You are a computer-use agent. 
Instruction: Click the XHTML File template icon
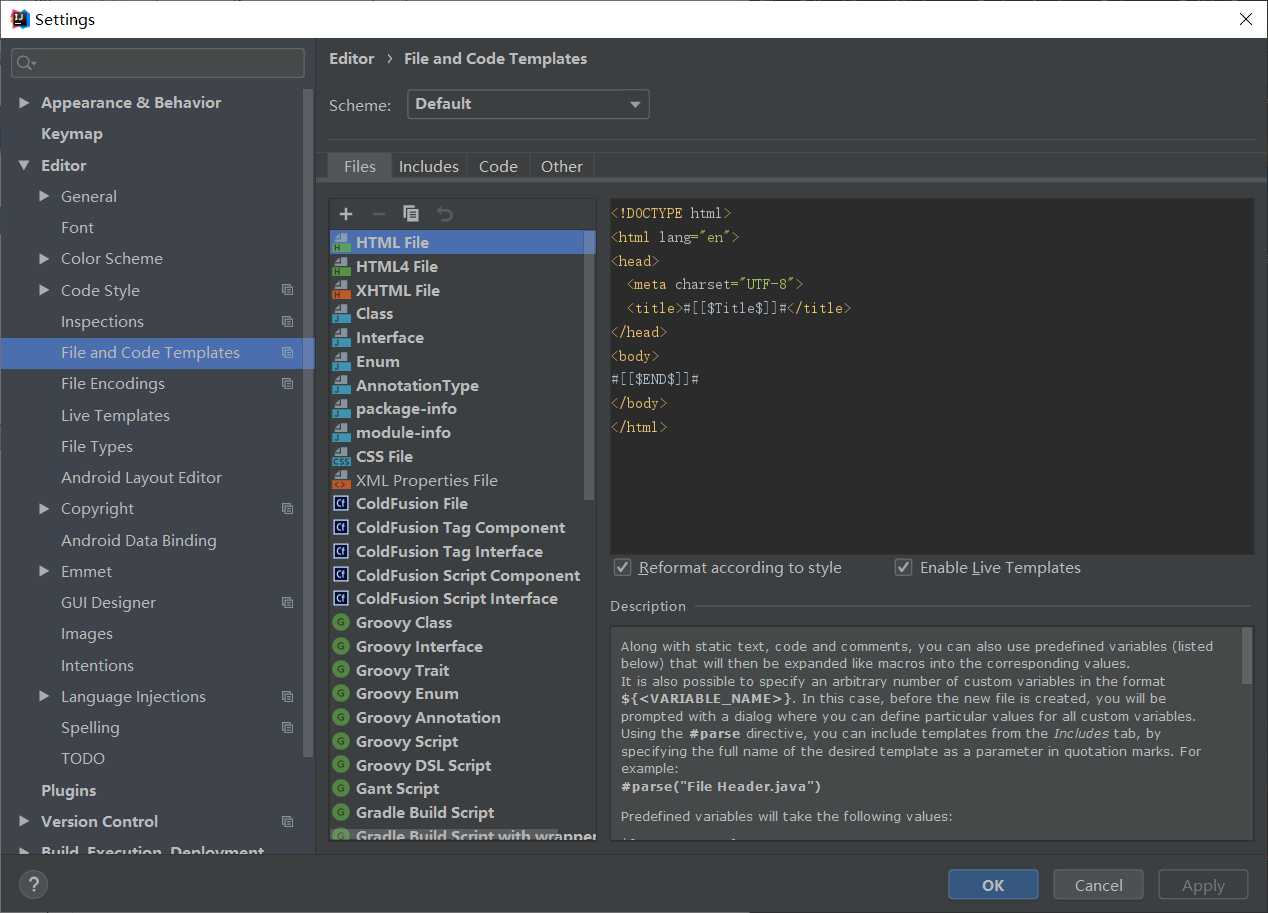[x=341, y=291]
